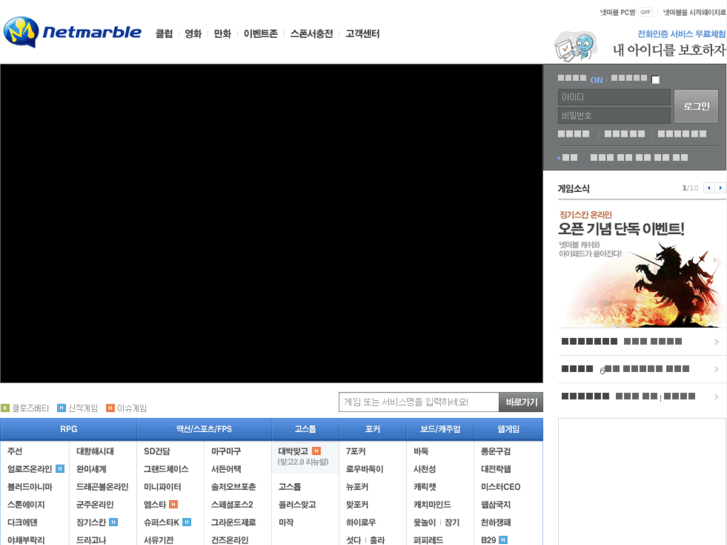Open the 웹삼국지 game link
The image size is (727, 545).
pos(496,504)
